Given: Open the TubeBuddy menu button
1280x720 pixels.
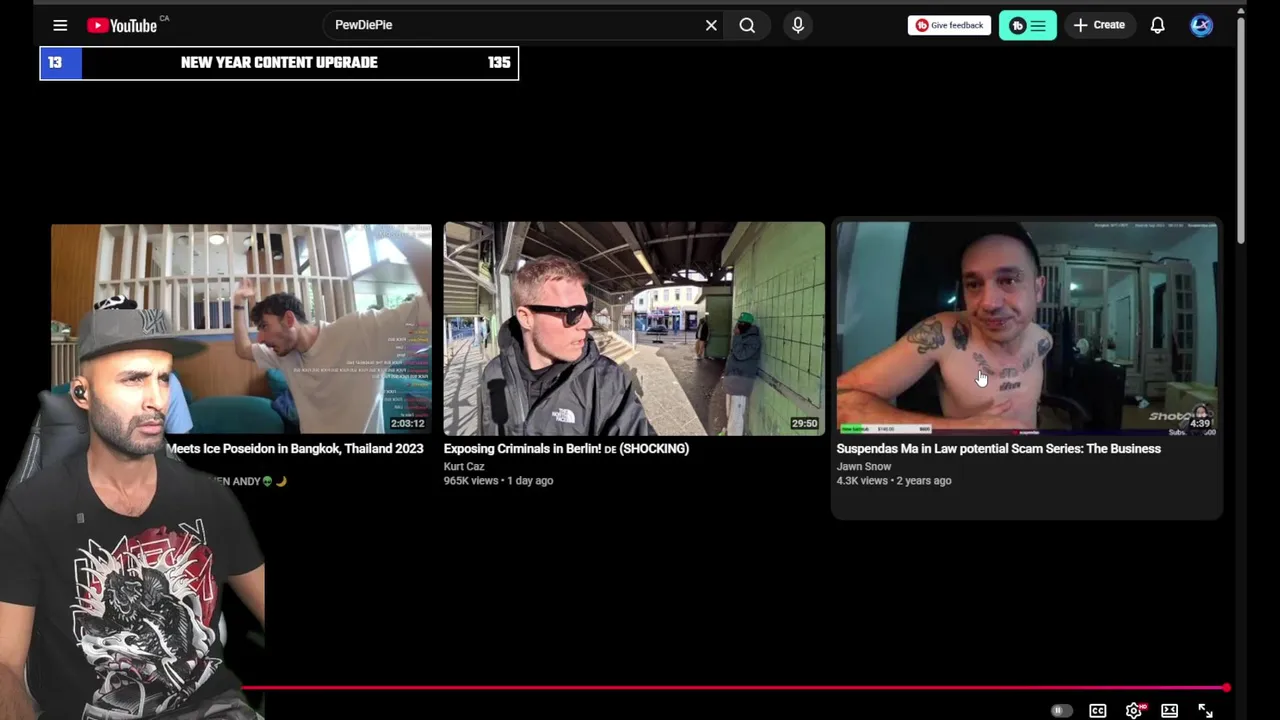Looking at the screenshot, I should coord(1028,25).
